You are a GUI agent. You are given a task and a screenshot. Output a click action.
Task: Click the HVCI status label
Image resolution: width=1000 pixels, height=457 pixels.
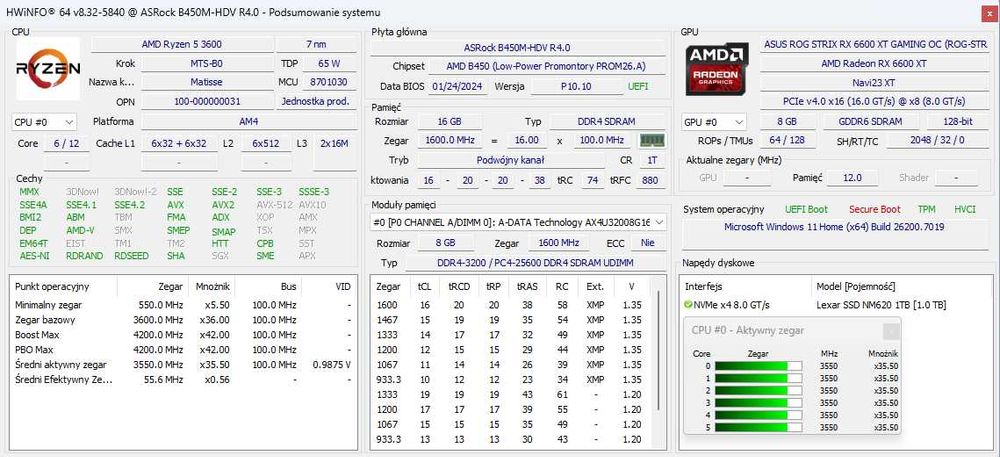click(964, 209)
